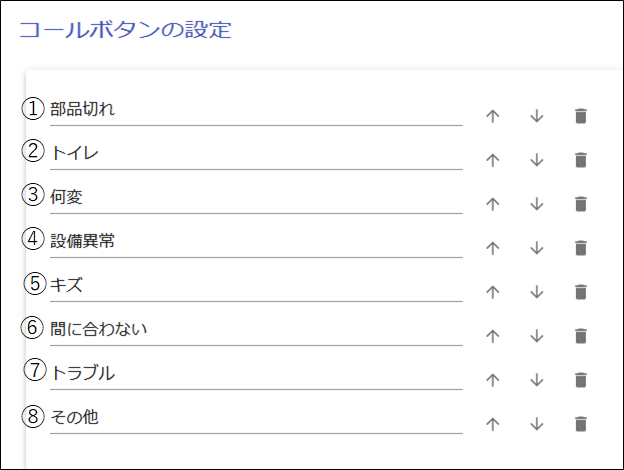Viewport: 624px width, 470px height.
Task: Delete the キズ call button
Action: [580, 292]
